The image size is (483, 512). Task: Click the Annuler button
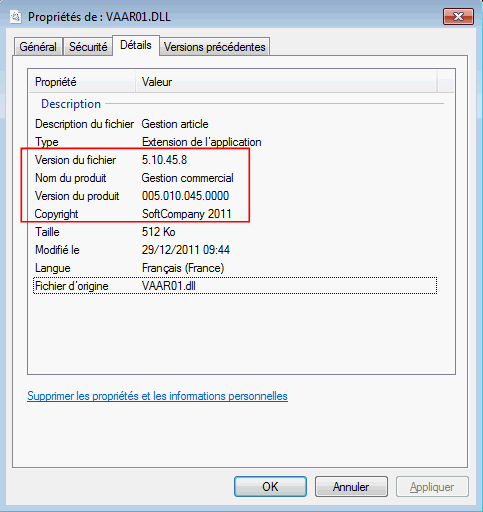click(351, 487)
